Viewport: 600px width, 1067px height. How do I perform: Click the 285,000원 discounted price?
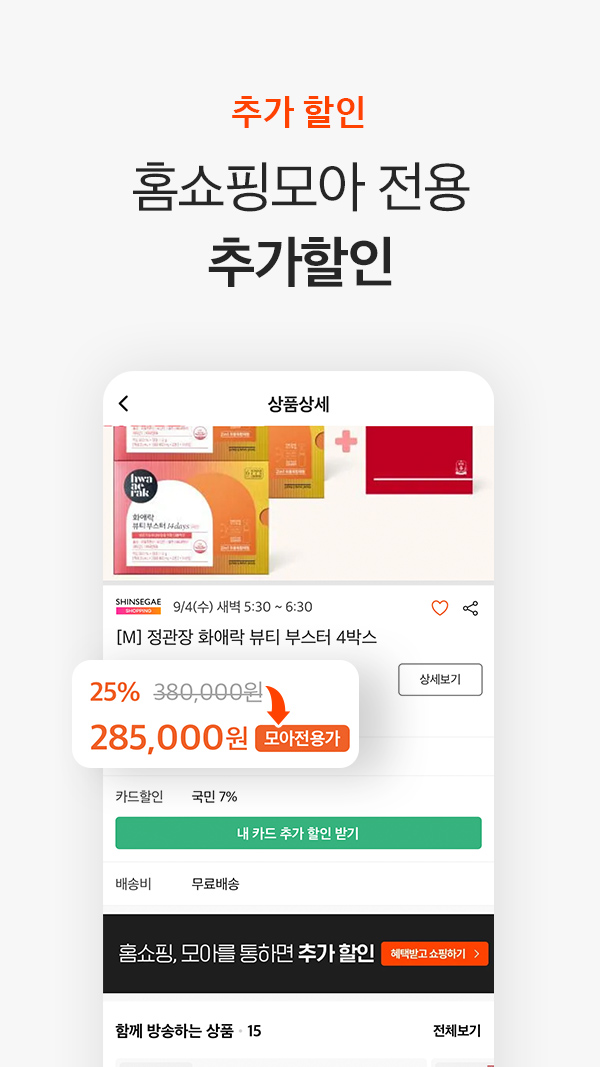[x=169, y=738]
